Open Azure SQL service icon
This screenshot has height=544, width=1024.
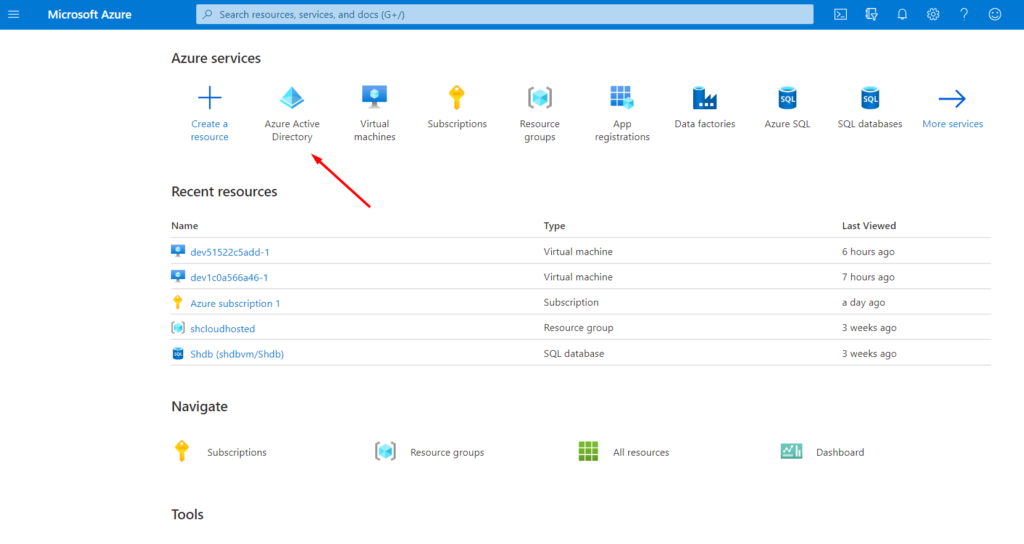pos(787,98)
